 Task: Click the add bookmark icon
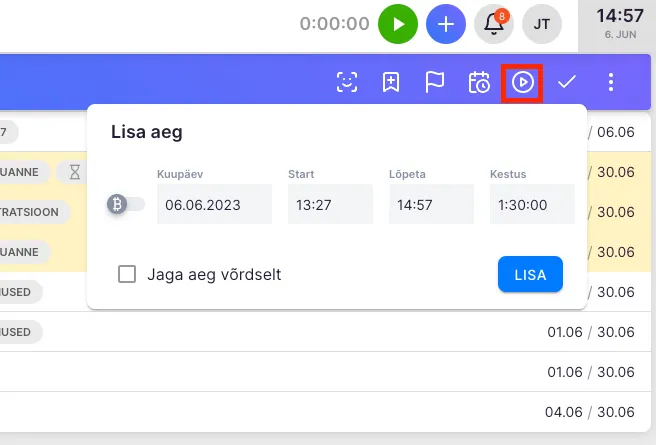click(x=391, y=82)
